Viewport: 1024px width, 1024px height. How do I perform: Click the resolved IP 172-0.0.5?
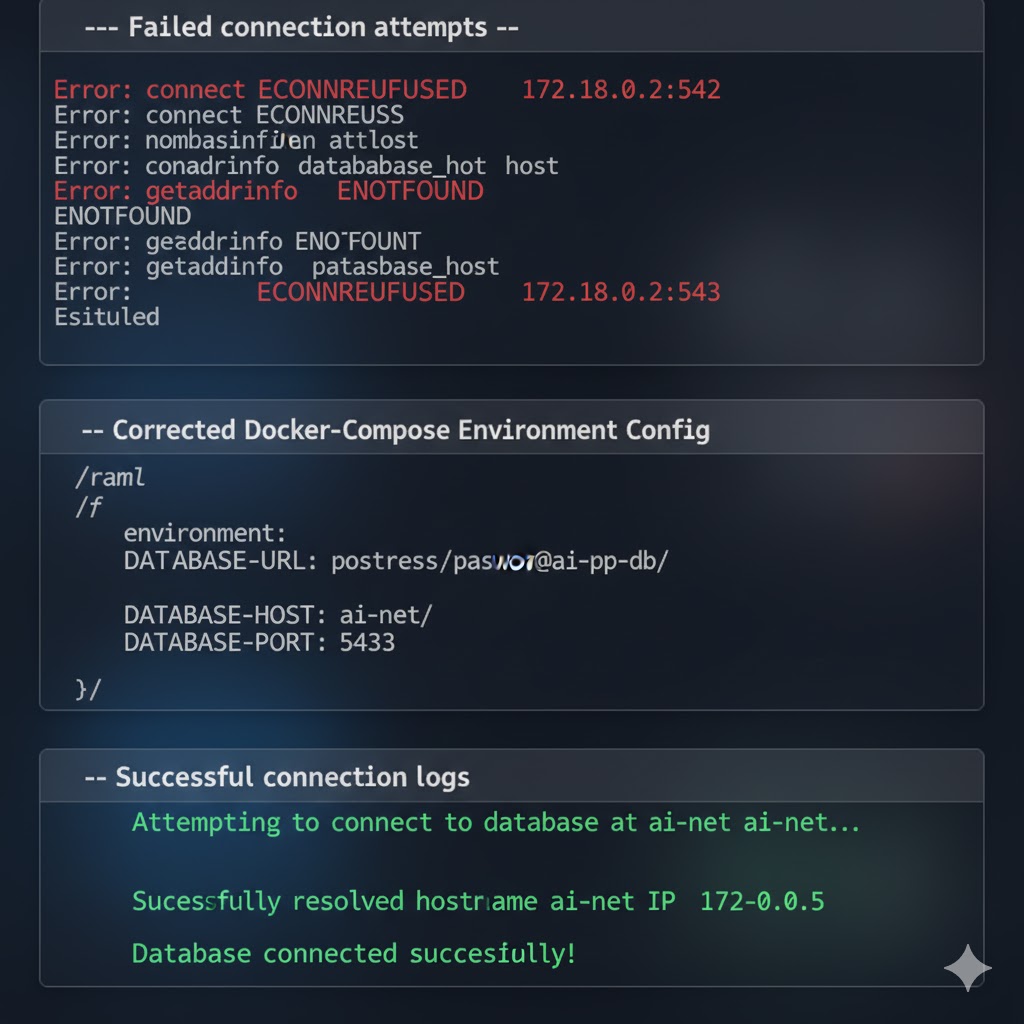tap(762, 902)
